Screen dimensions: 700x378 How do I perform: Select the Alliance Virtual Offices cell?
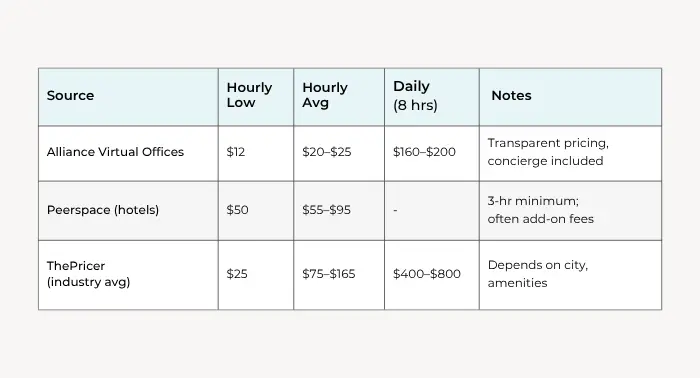pos(128,154)
